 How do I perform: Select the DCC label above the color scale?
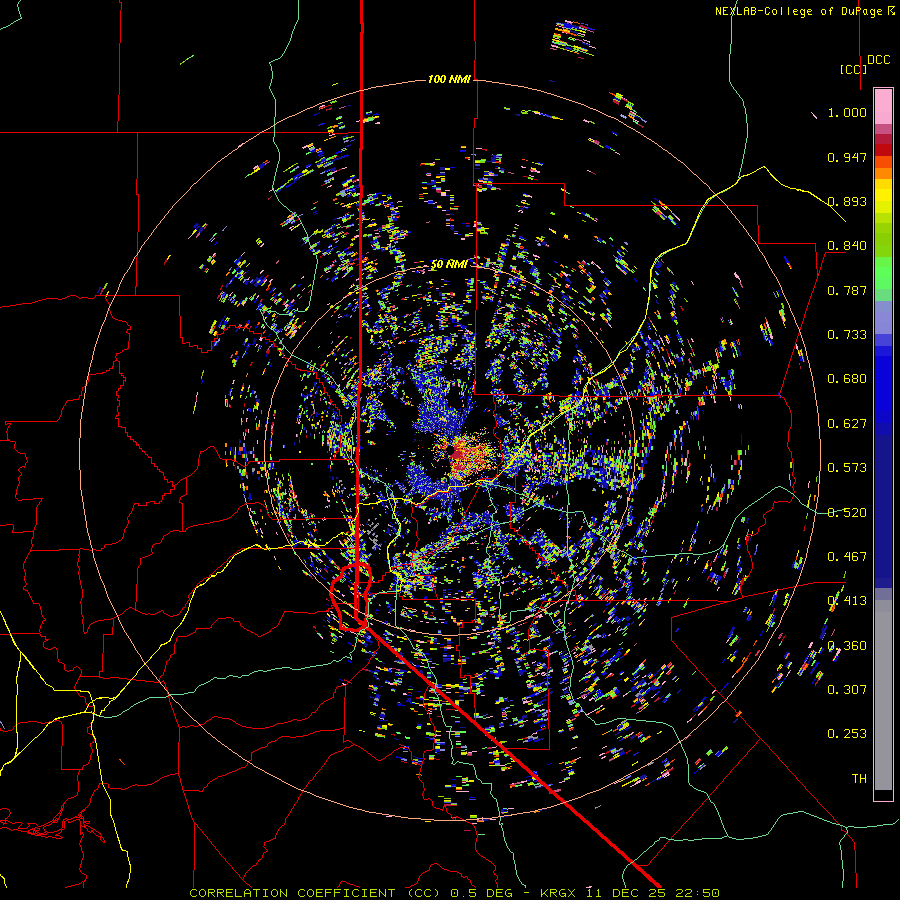coord(878,60)
